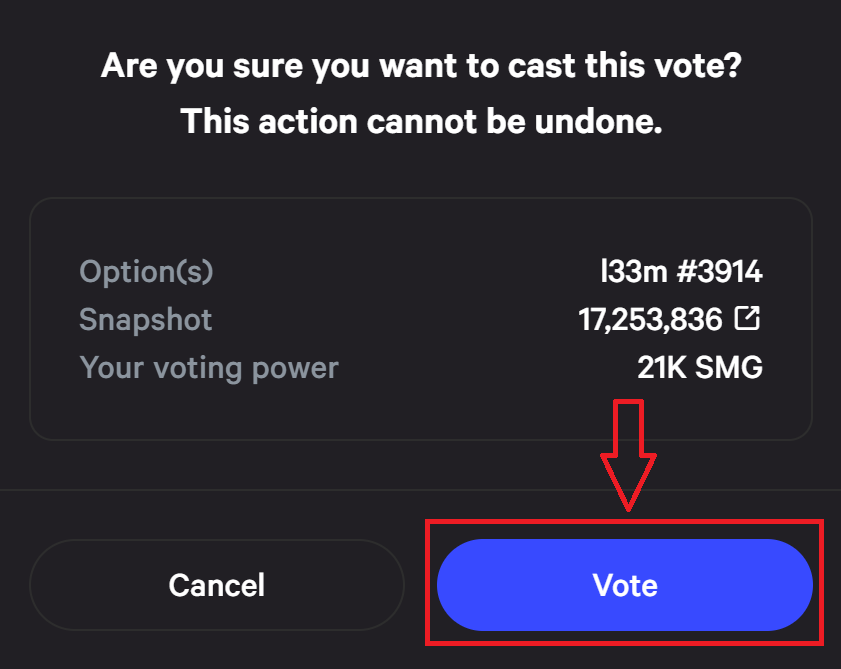The height and width of the screenshot is (669, 841).
Task: Click the word 'undone' in the warning
Action: coord(598,121)
